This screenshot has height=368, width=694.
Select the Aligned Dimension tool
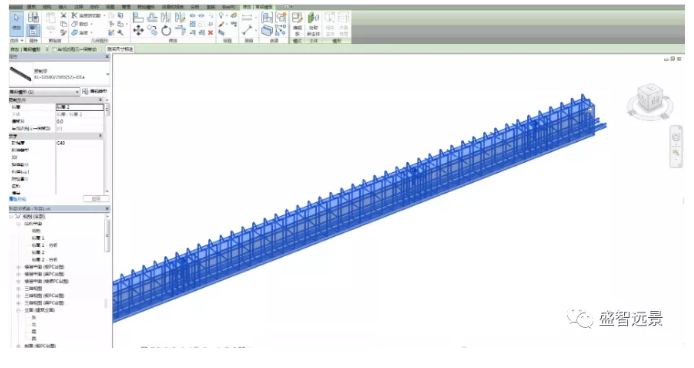coord(247,18)
